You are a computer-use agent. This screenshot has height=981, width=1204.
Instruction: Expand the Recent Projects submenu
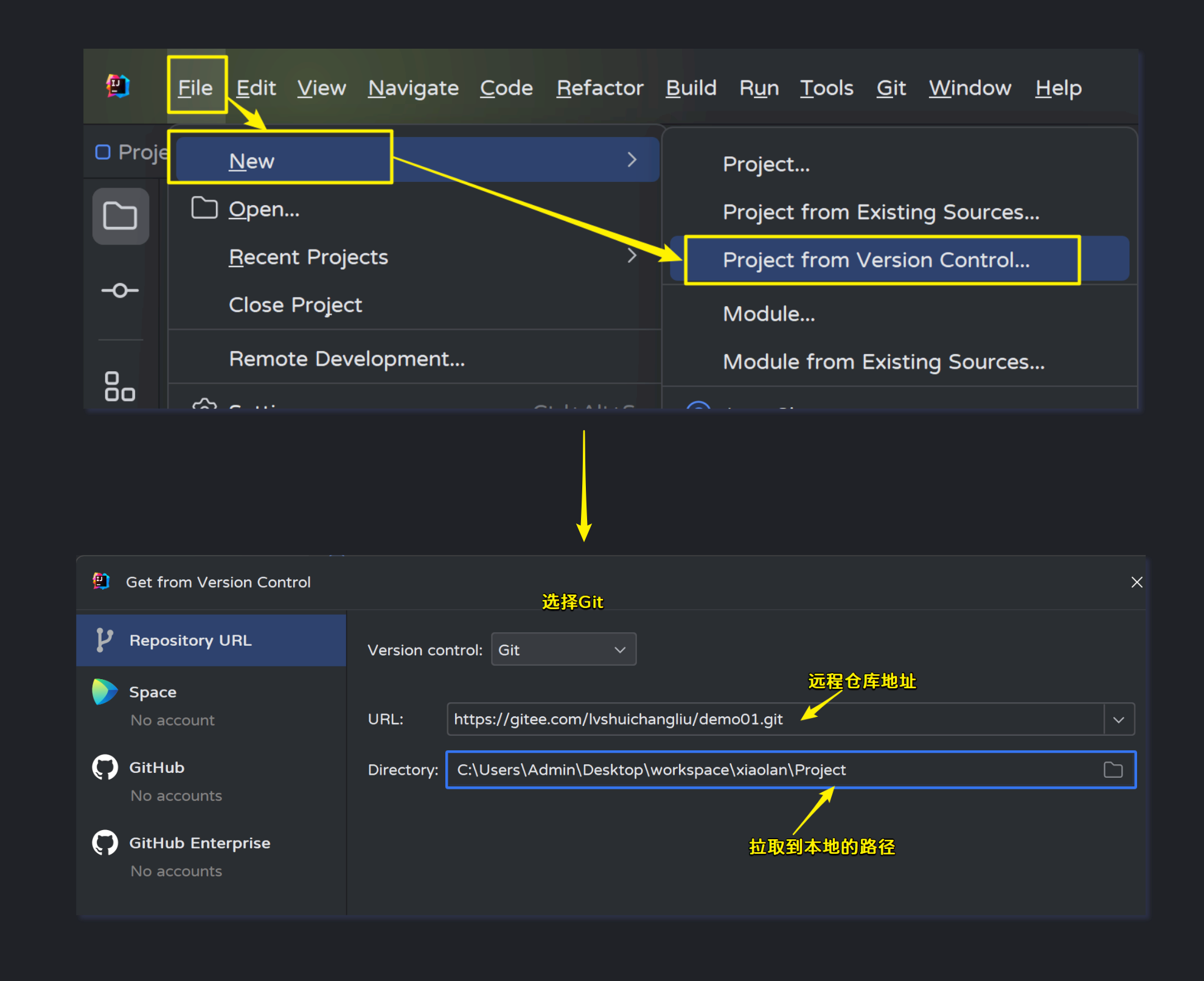pyautogui.click(x=632, y=257)
